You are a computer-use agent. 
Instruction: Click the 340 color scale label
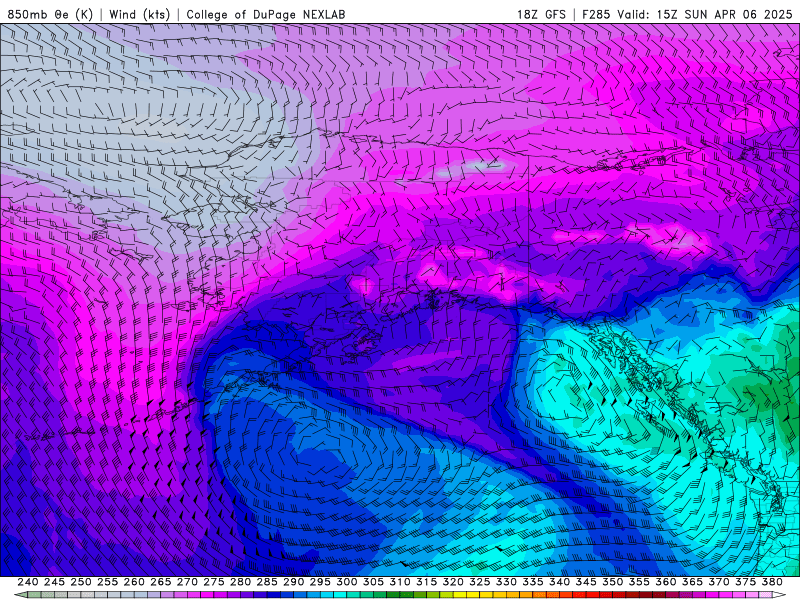[559, 582]
